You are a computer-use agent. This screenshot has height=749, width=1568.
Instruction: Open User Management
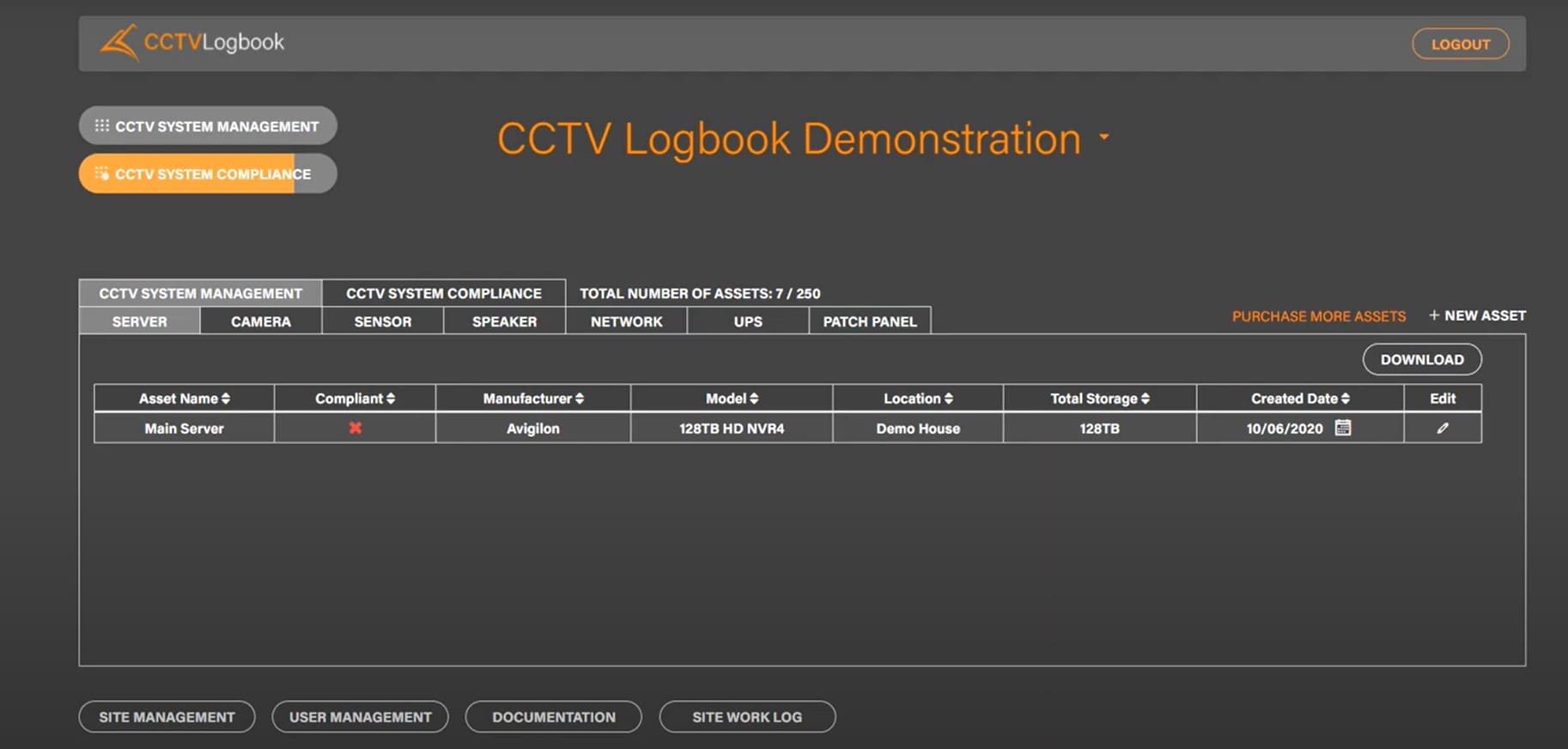(x=360, y=716)
